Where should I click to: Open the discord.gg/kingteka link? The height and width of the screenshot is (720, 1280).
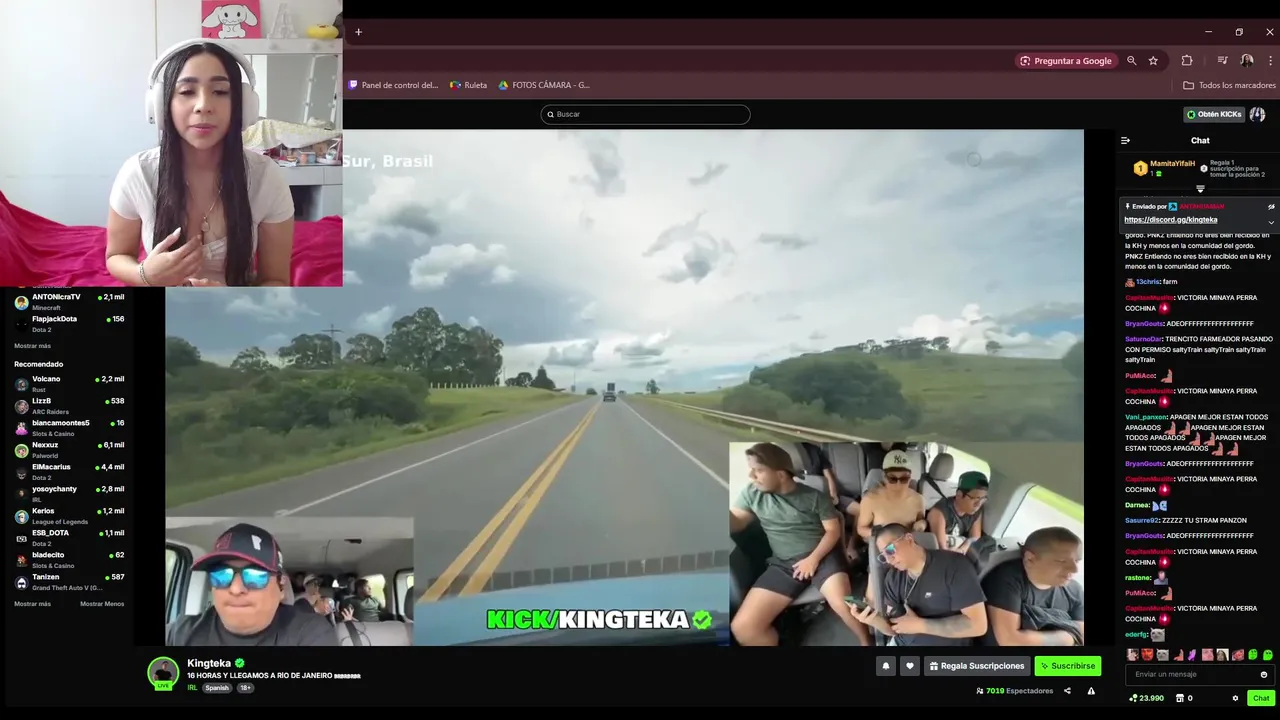[x=1170, y=219]
